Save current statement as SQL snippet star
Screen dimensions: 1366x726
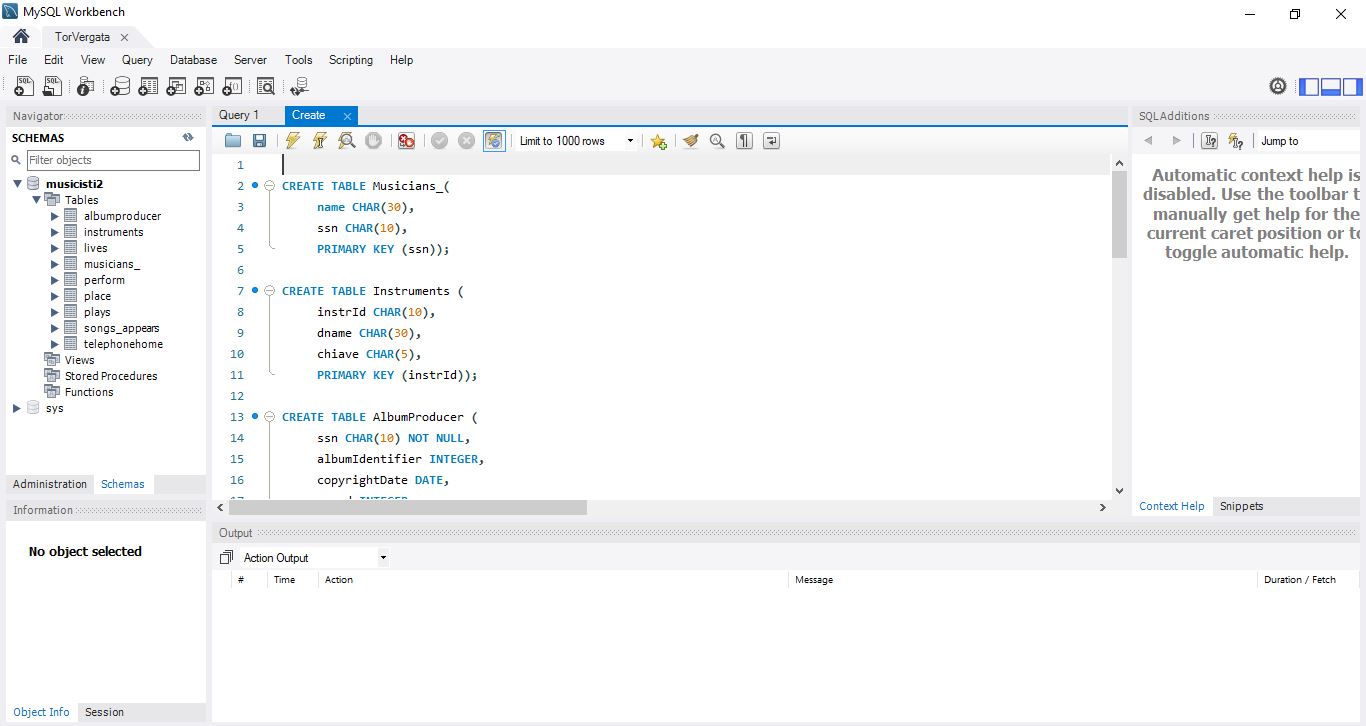click(x=657, y=140)
